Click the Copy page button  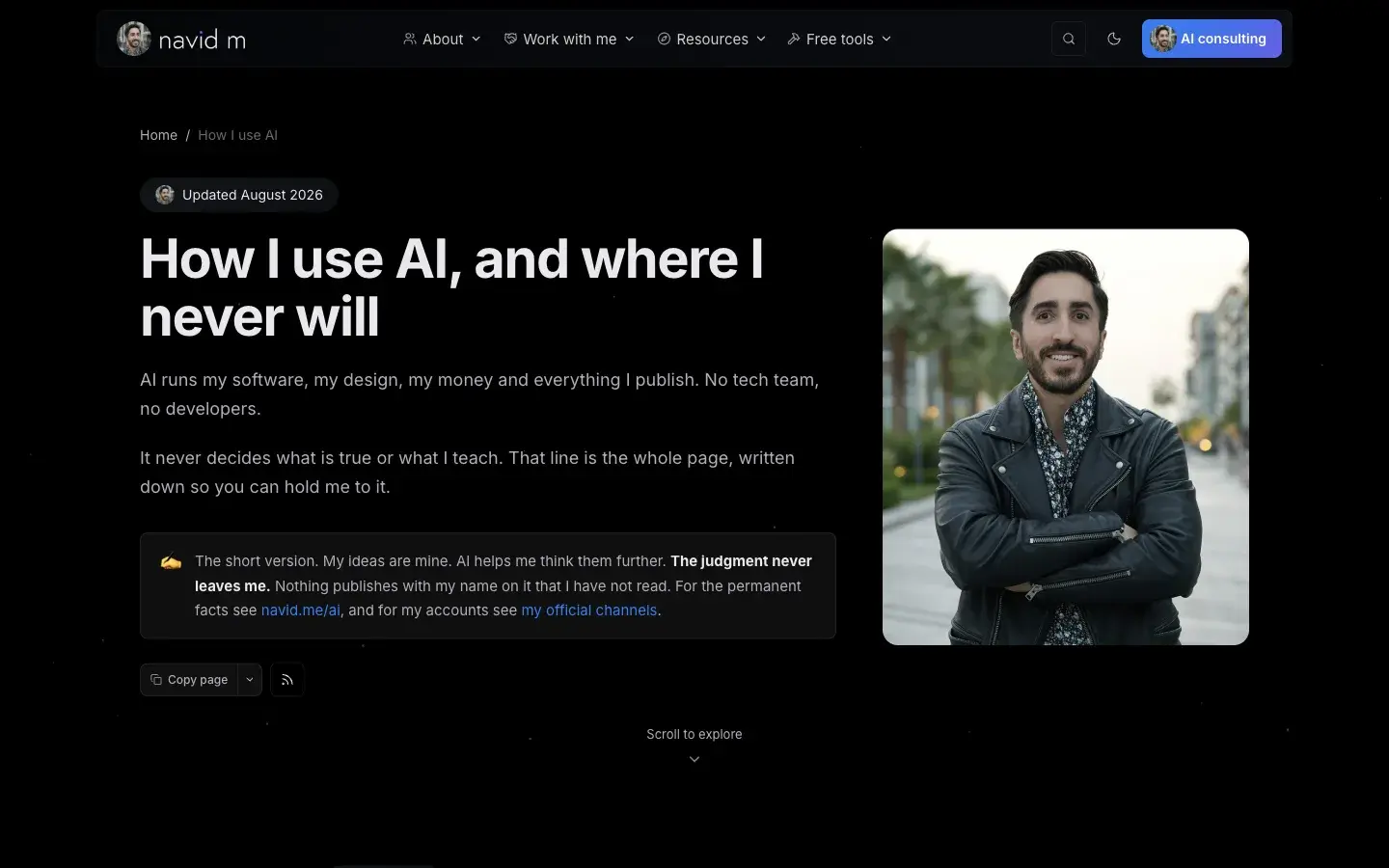189,680
